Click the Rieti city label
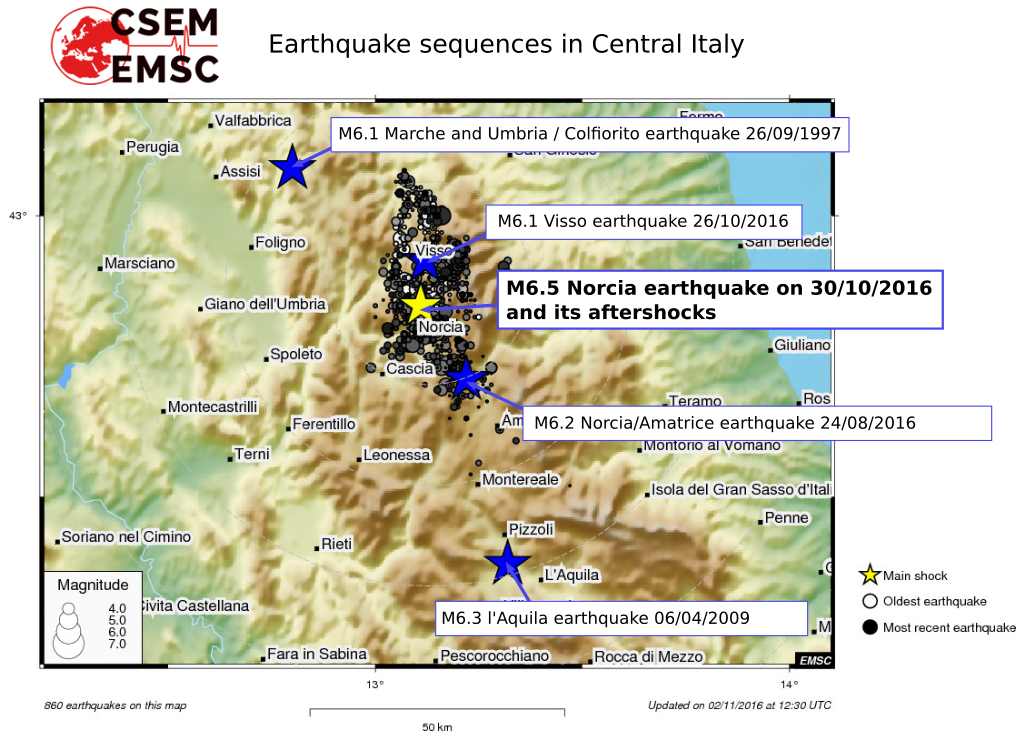1025x740 pixels. [336, 544]
